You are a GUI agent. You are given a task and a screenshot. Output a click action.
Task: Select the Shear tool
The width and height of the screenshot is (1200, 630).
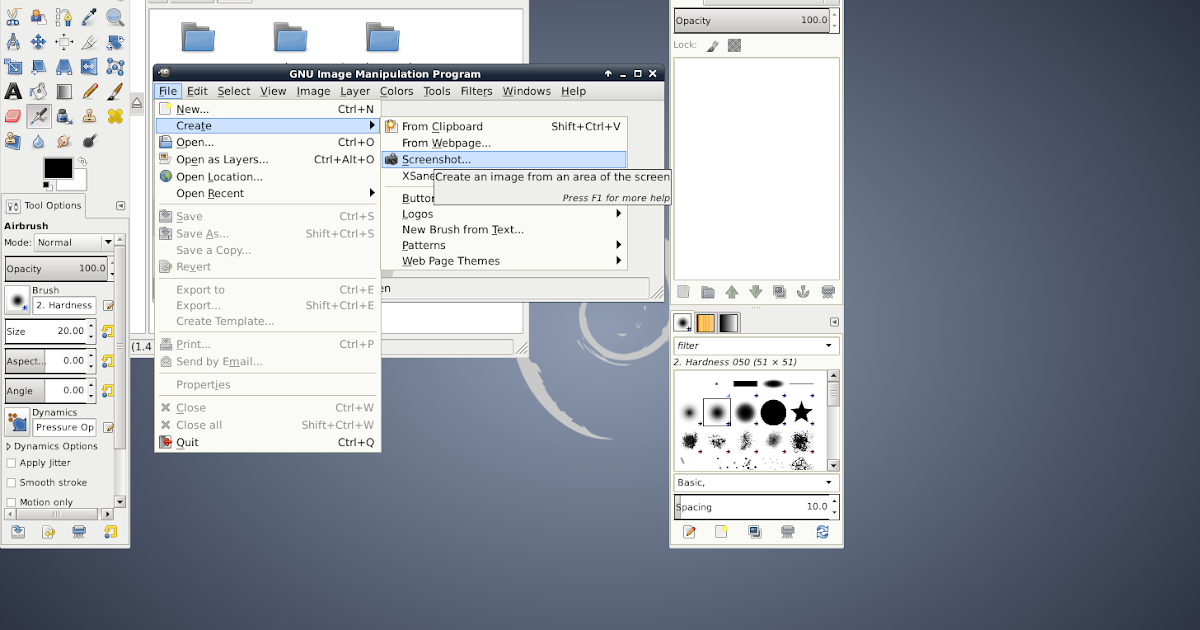(x=39, y=66)
